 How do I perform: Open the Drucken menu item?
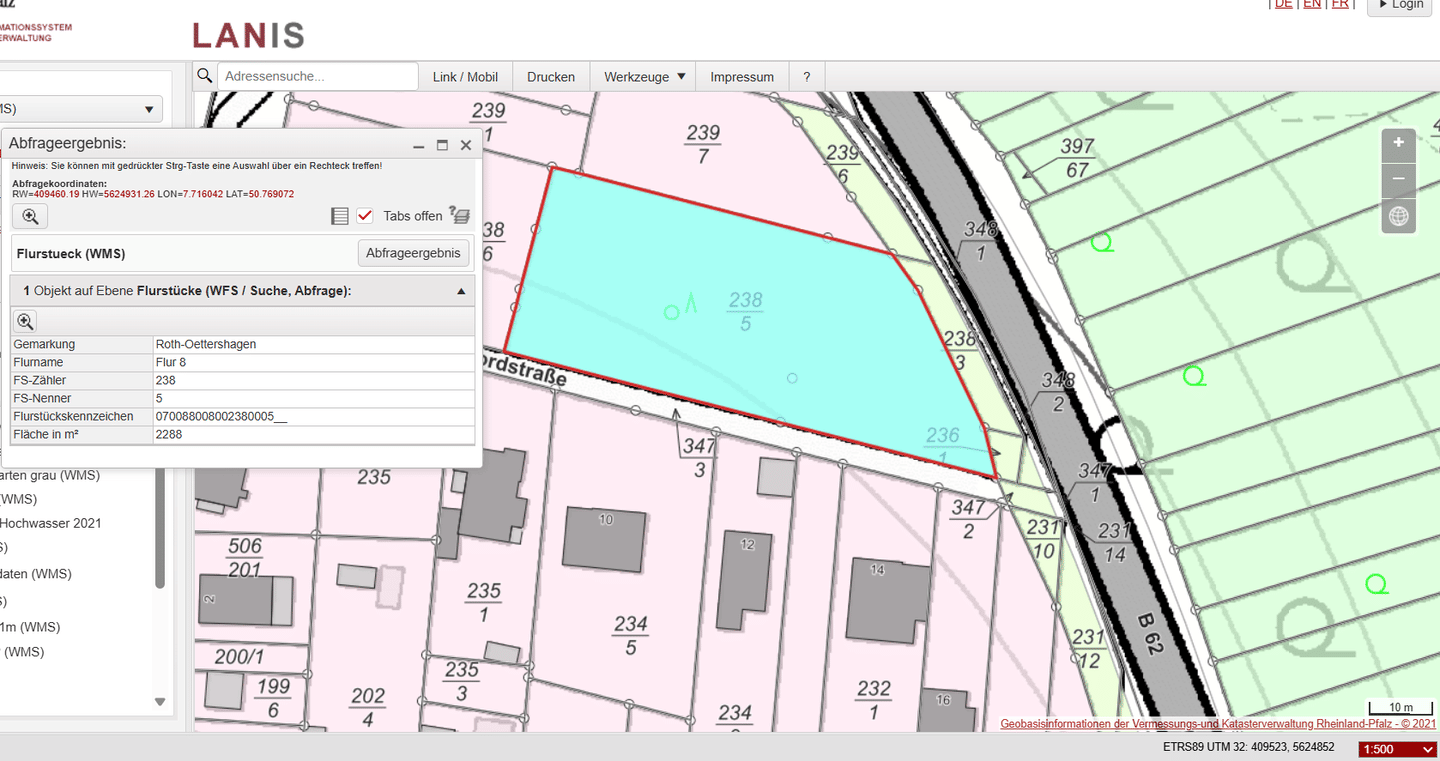click(551, 76)
